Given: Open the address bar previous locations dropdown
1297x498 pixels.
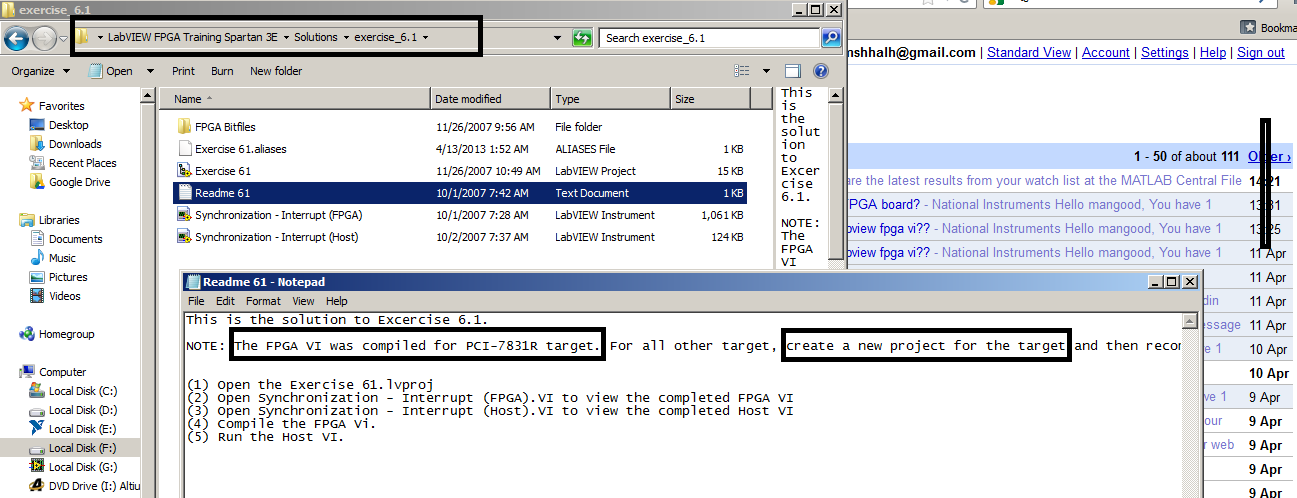Looking at the screenshot, I should point(558,38).
